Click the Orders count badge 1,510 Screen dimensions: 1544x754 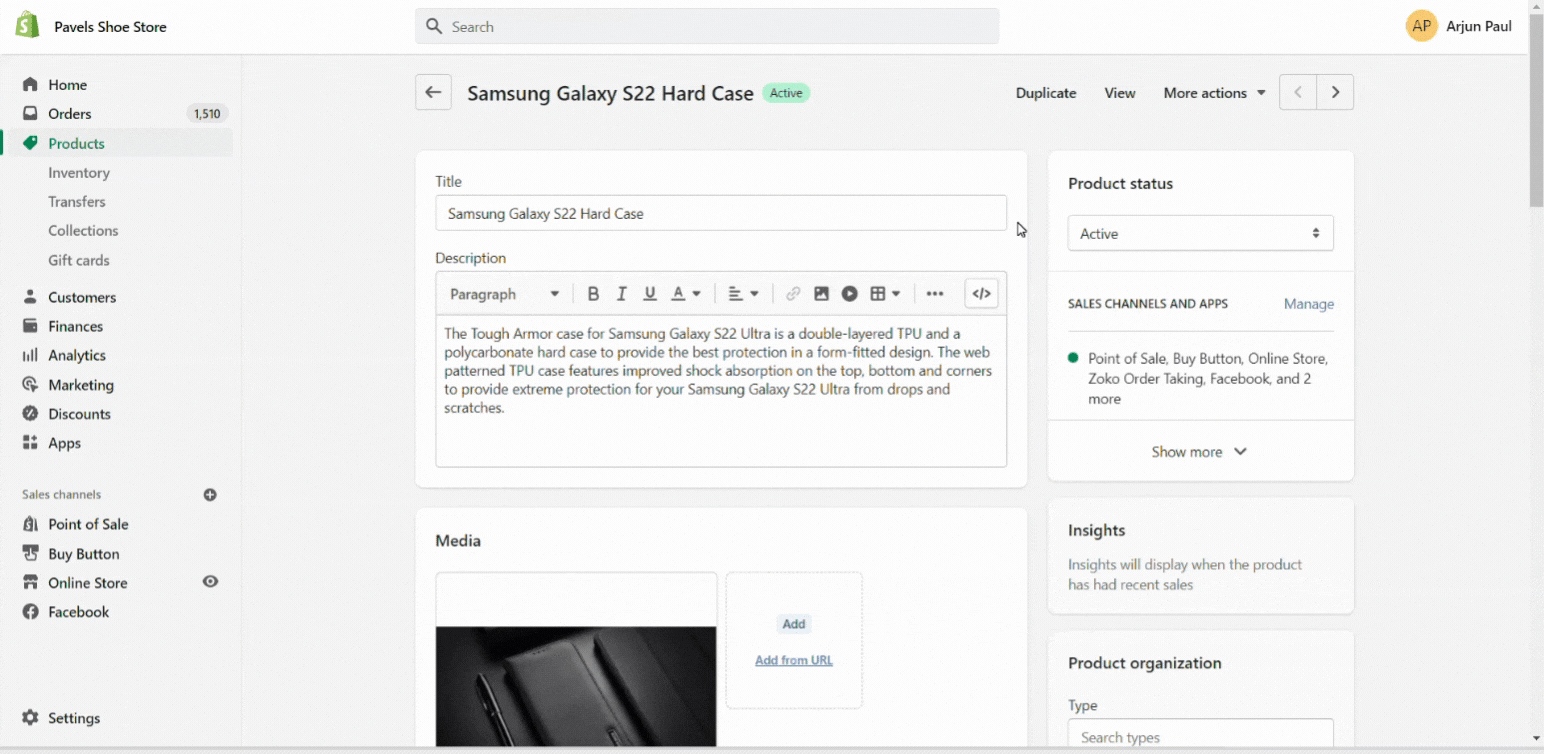pos(207,114)
